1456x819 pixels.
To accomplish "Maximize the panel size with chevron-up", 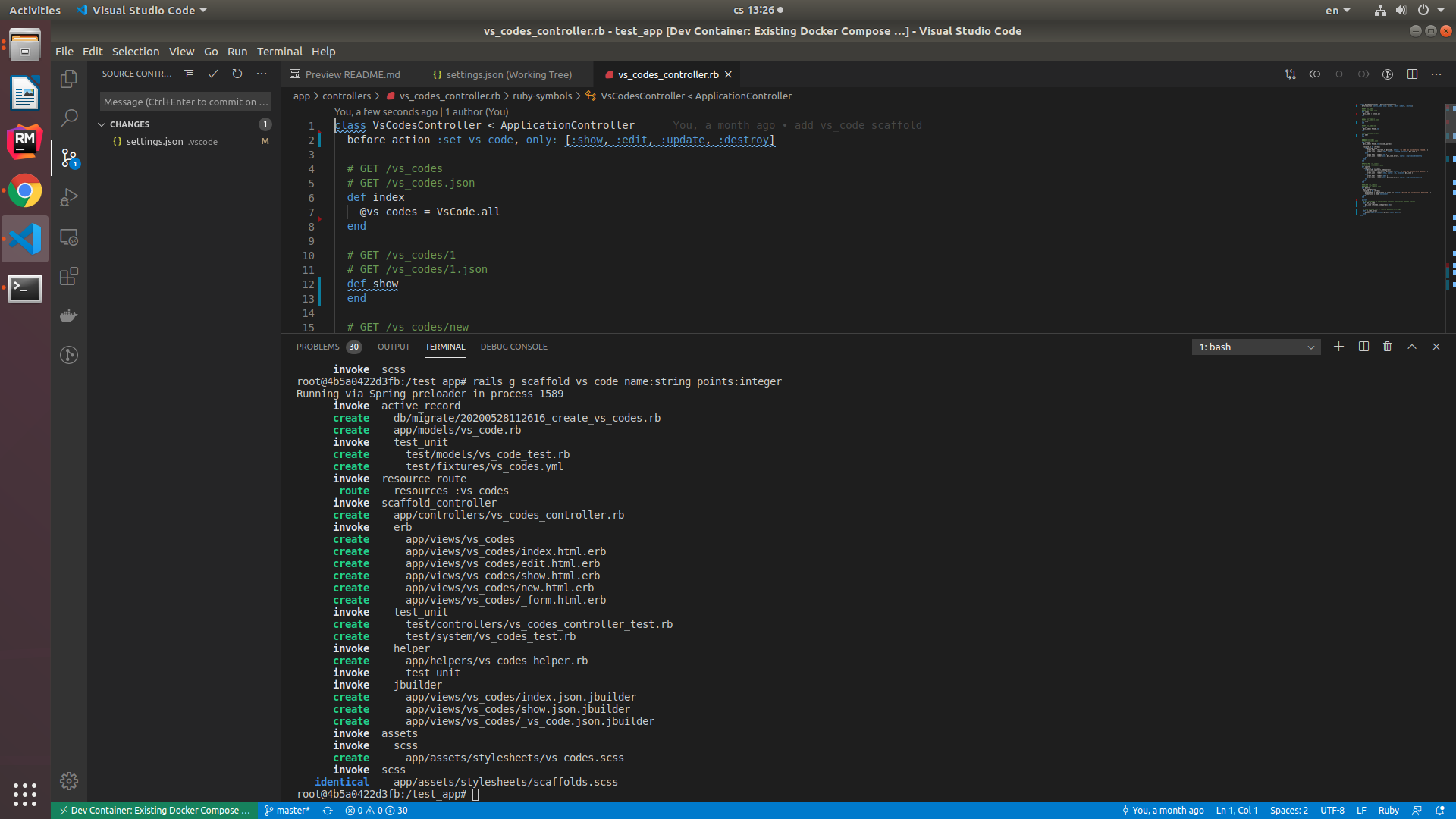I will pyautogui.click(x=1411, y=347).
